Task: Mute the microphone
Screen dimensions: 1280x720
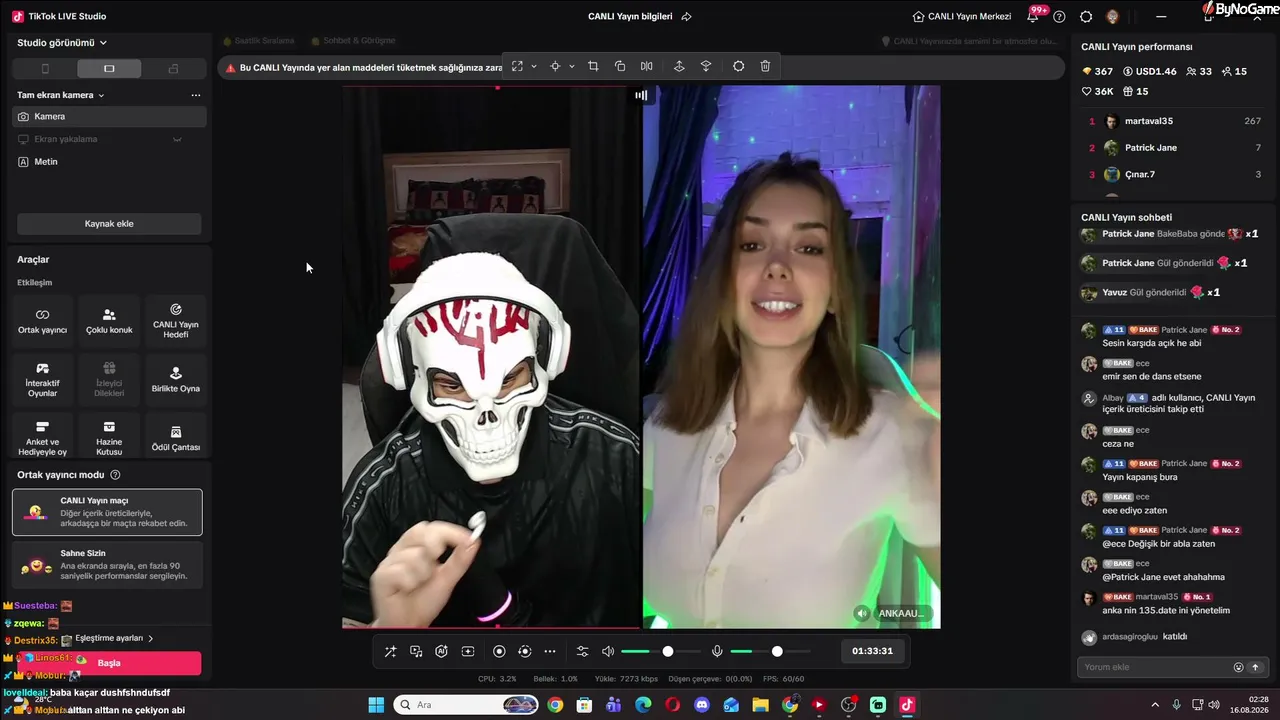Action: (717, 651)
